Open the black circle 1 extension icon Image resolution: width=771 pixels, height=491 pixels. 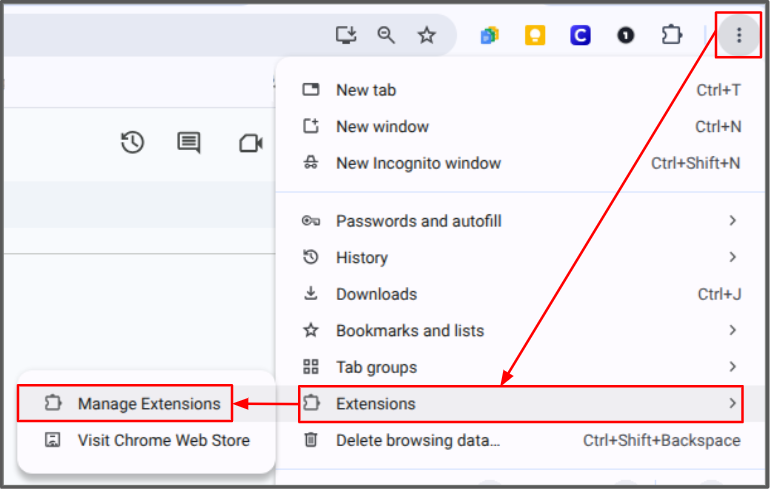[x=625, y=35]
